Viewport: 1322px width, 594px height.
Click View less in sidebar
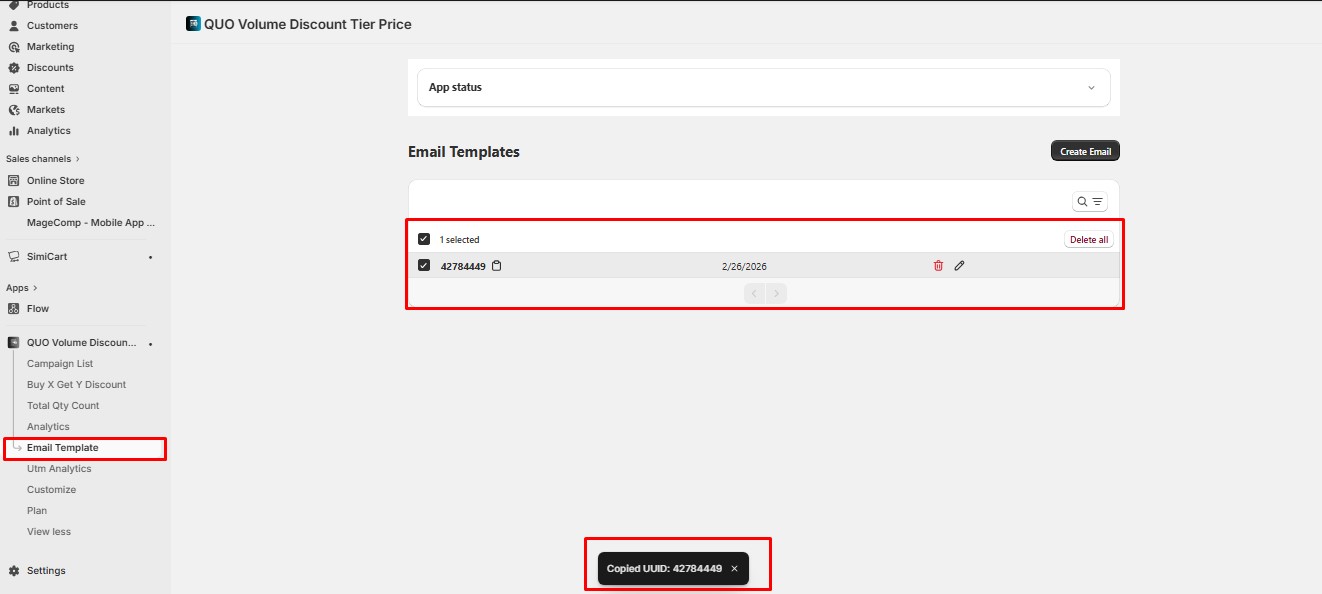(x=49, y=532)
